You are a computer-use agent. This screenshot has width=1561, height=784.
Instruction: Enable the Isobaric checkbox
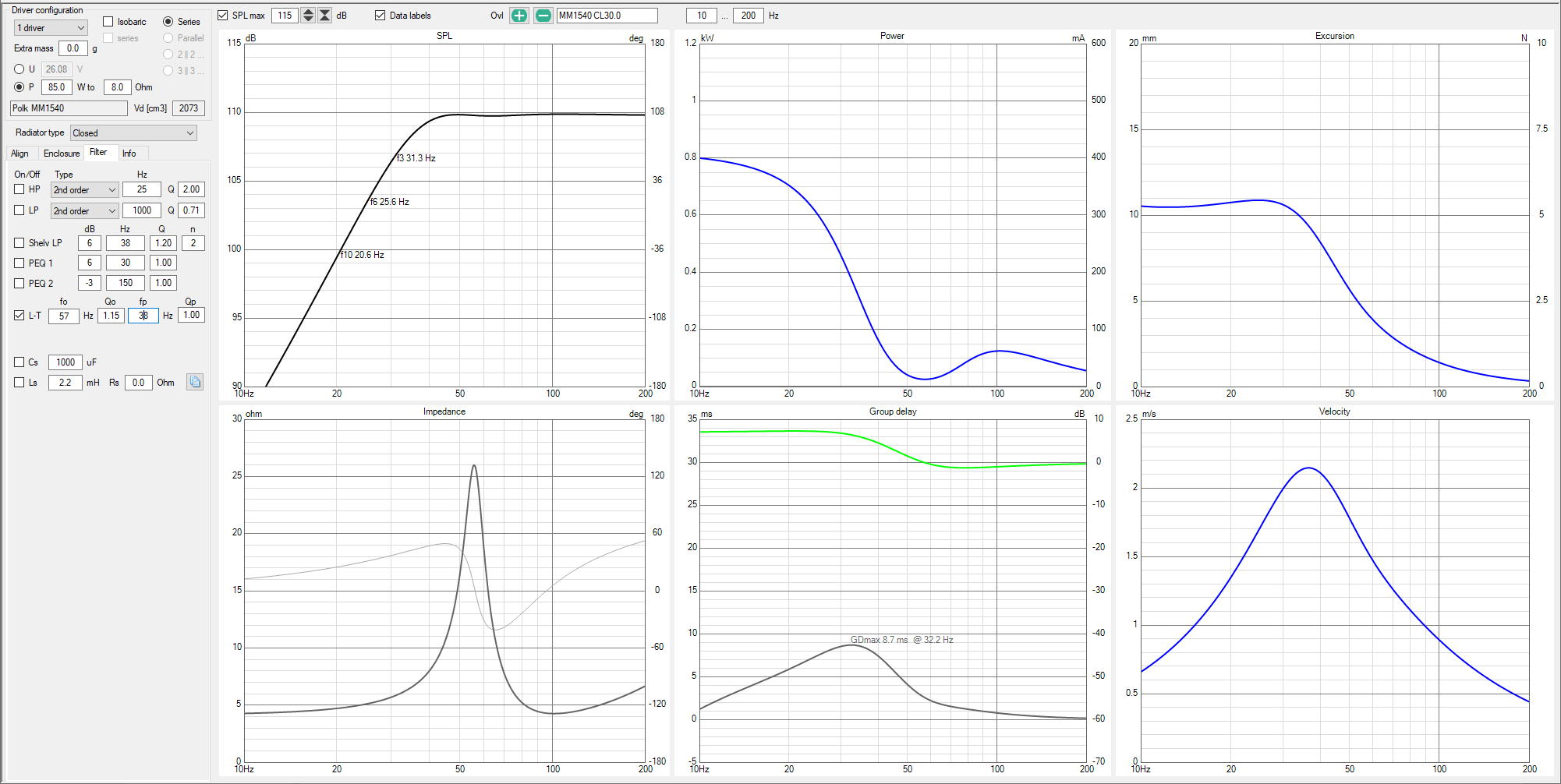tap(108, 22)
